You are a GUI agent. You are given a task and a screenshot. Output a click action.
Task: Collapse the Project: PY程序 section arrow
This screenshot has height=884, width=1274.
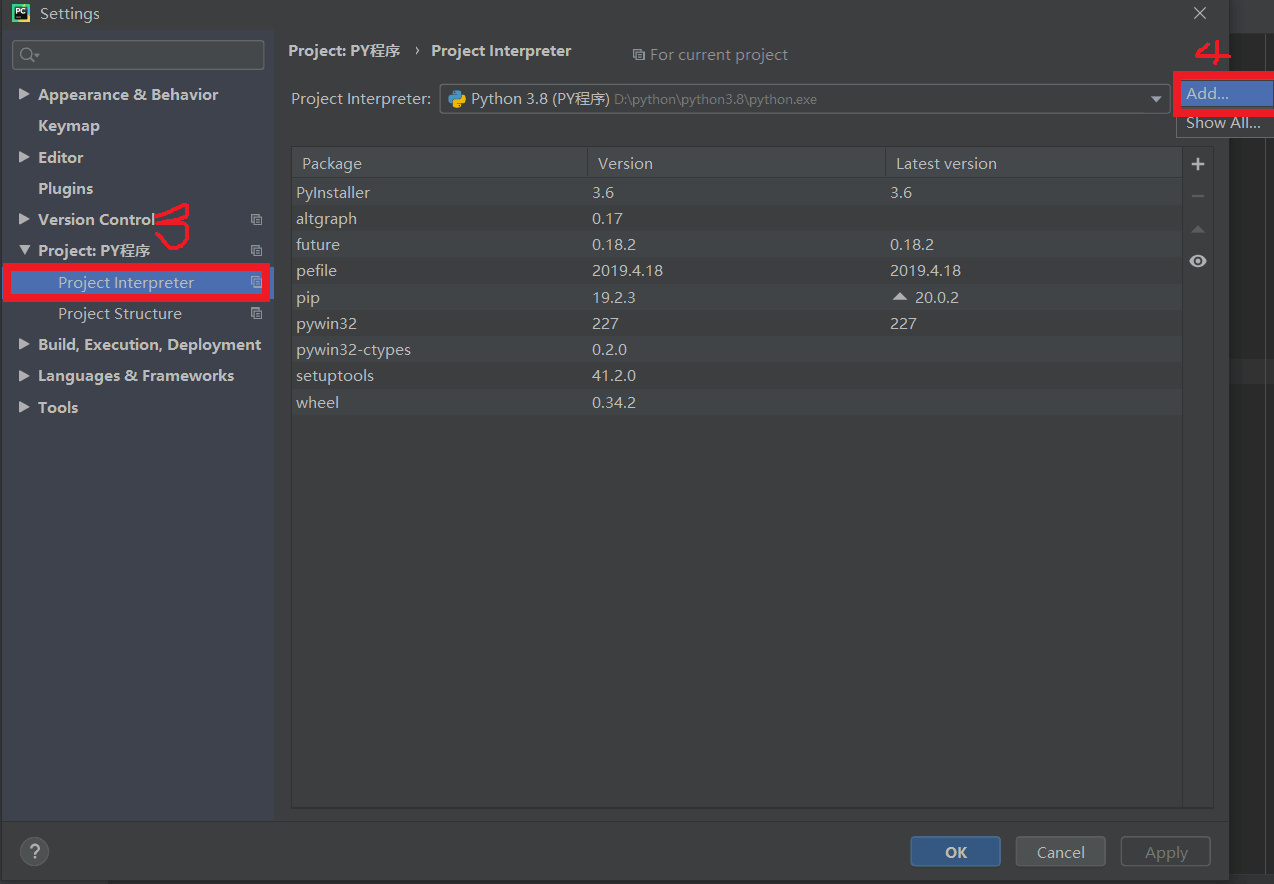point(24,250)
